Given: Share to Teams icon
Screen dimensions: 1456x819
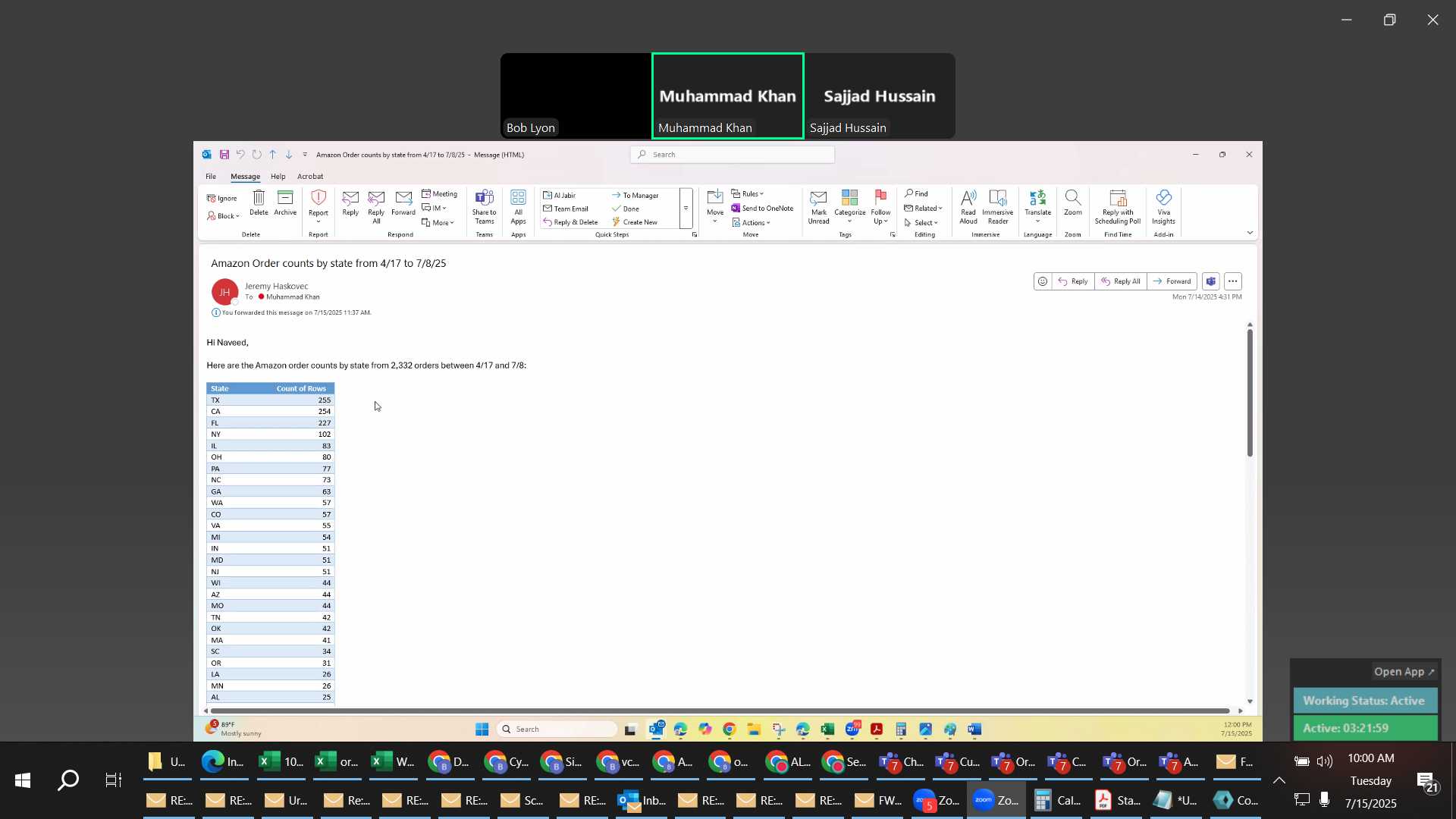Looking at the screenshot, I should [485, 206].
